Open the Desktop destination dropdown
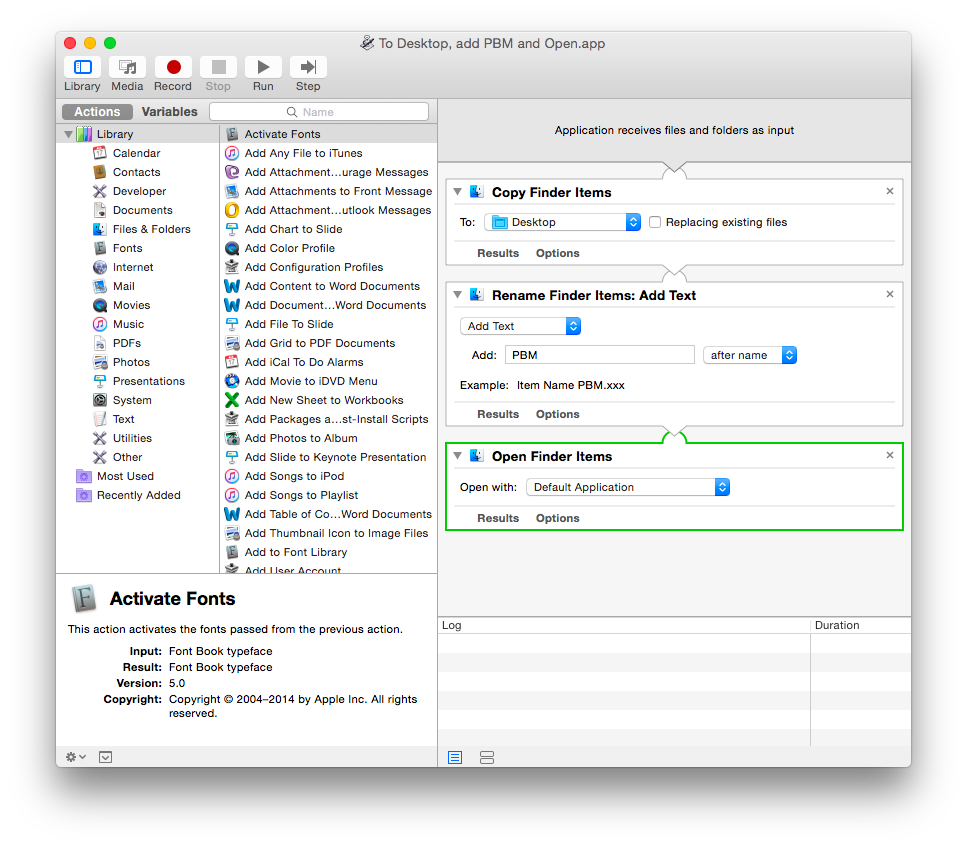The height and width of the screenshot is (847, 967). point(562,222)
